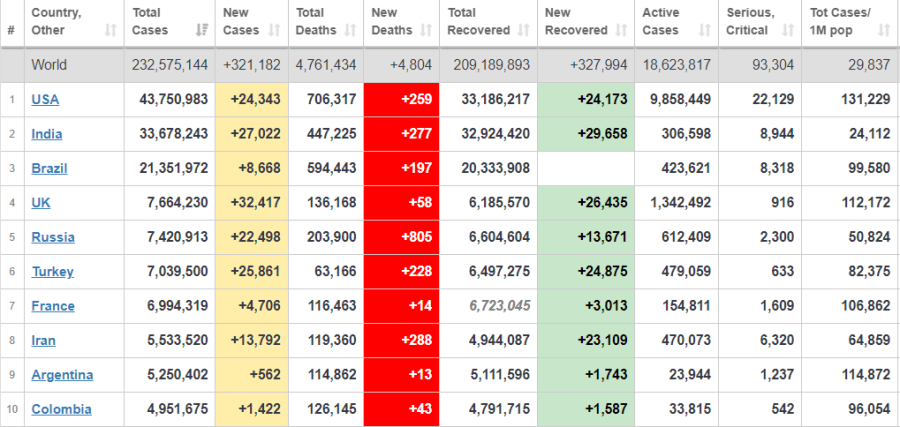The height and width of the screenshot is (427, 900).
Task: Sort table by Total Deaths arrow icon
Action: 350,30
